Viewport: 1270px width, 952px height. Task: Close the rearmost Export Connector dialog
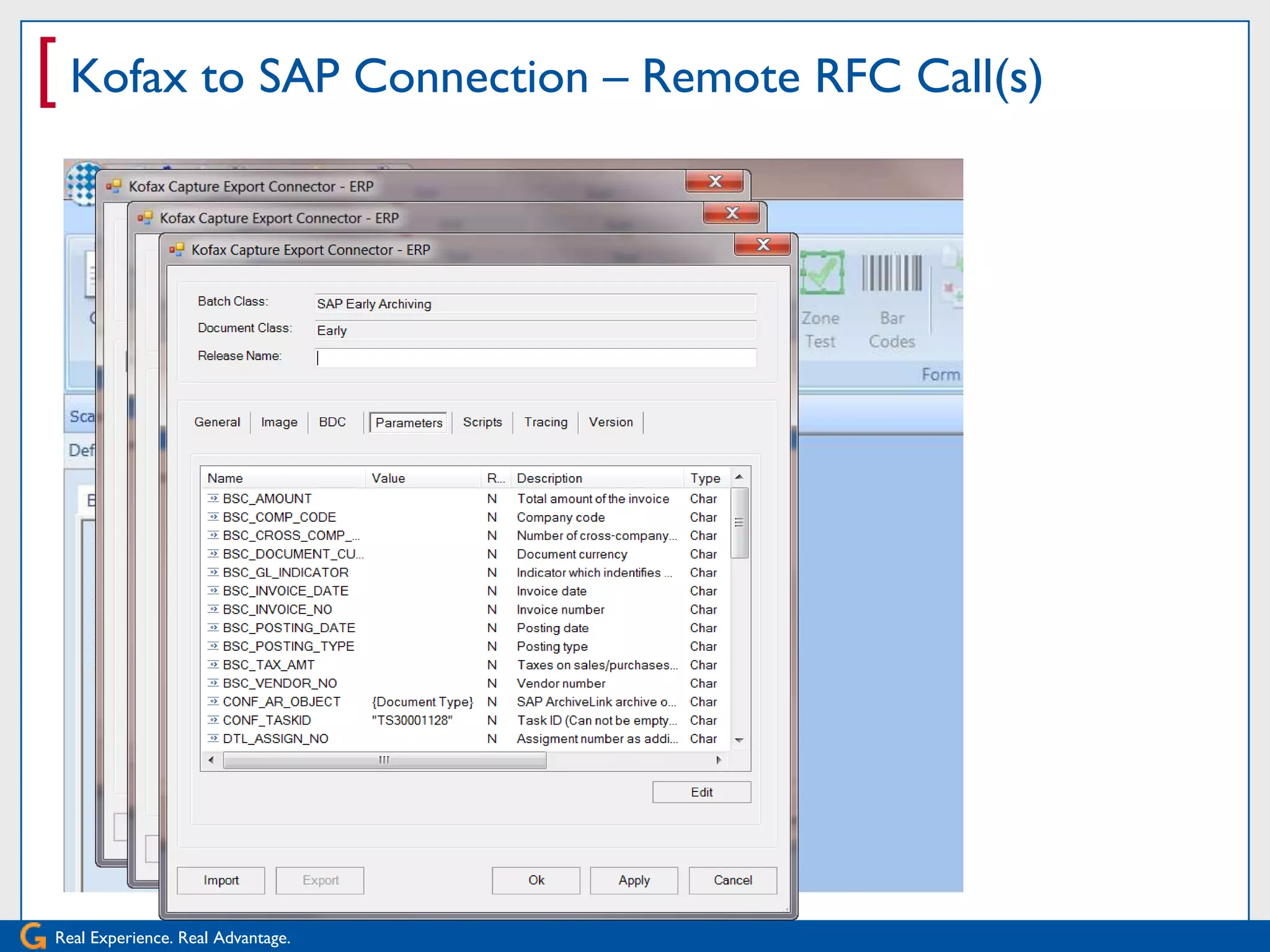click(714, 182)
